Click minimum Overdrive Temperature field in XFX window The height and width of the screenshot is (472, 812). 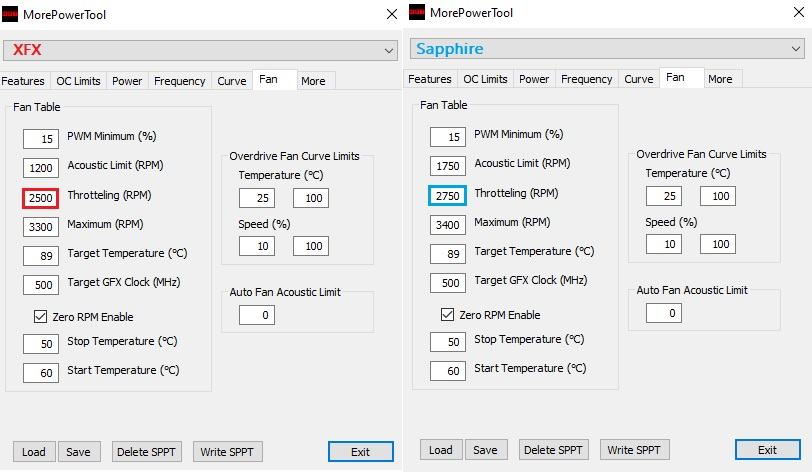pyautogui.click(x=257, y=198)
